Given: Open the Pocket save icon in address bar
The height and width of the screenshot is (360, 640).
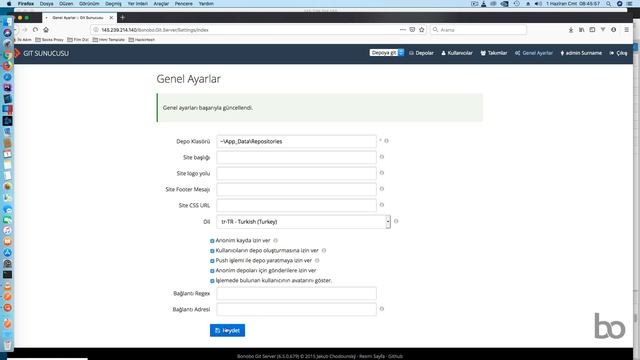Looking at the screenshot, I should pyautogui.click(x=412, y=30).
